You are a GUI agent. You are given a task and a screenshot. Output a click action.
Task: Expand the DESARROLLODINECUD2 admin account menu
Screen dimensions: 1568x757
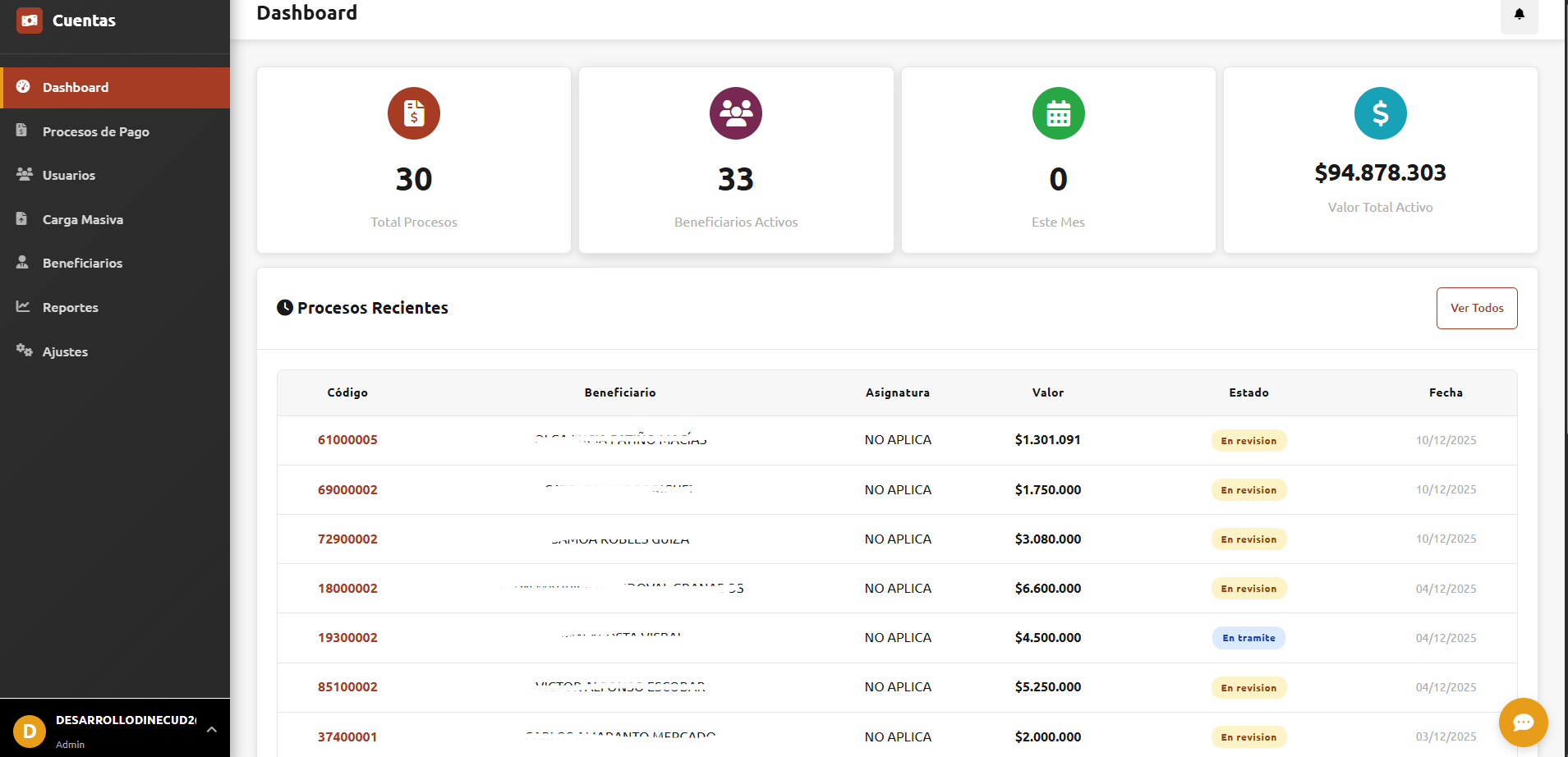[211, 728]
